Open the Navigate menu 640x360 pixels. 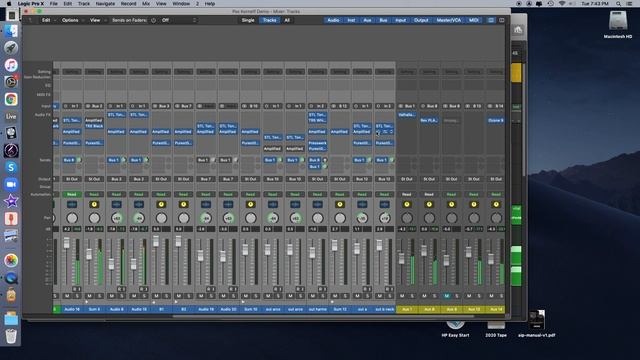pos(105,4)
